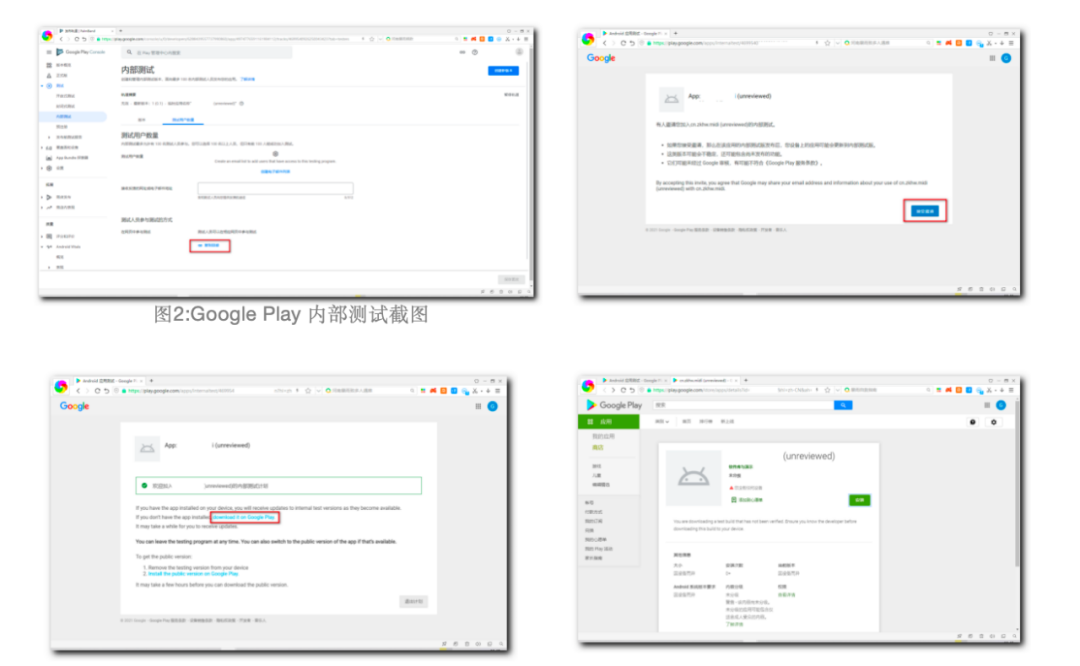Click the search field in the Google Play store header
Viewport: 1080px width, 666px height.
point(742,406)
